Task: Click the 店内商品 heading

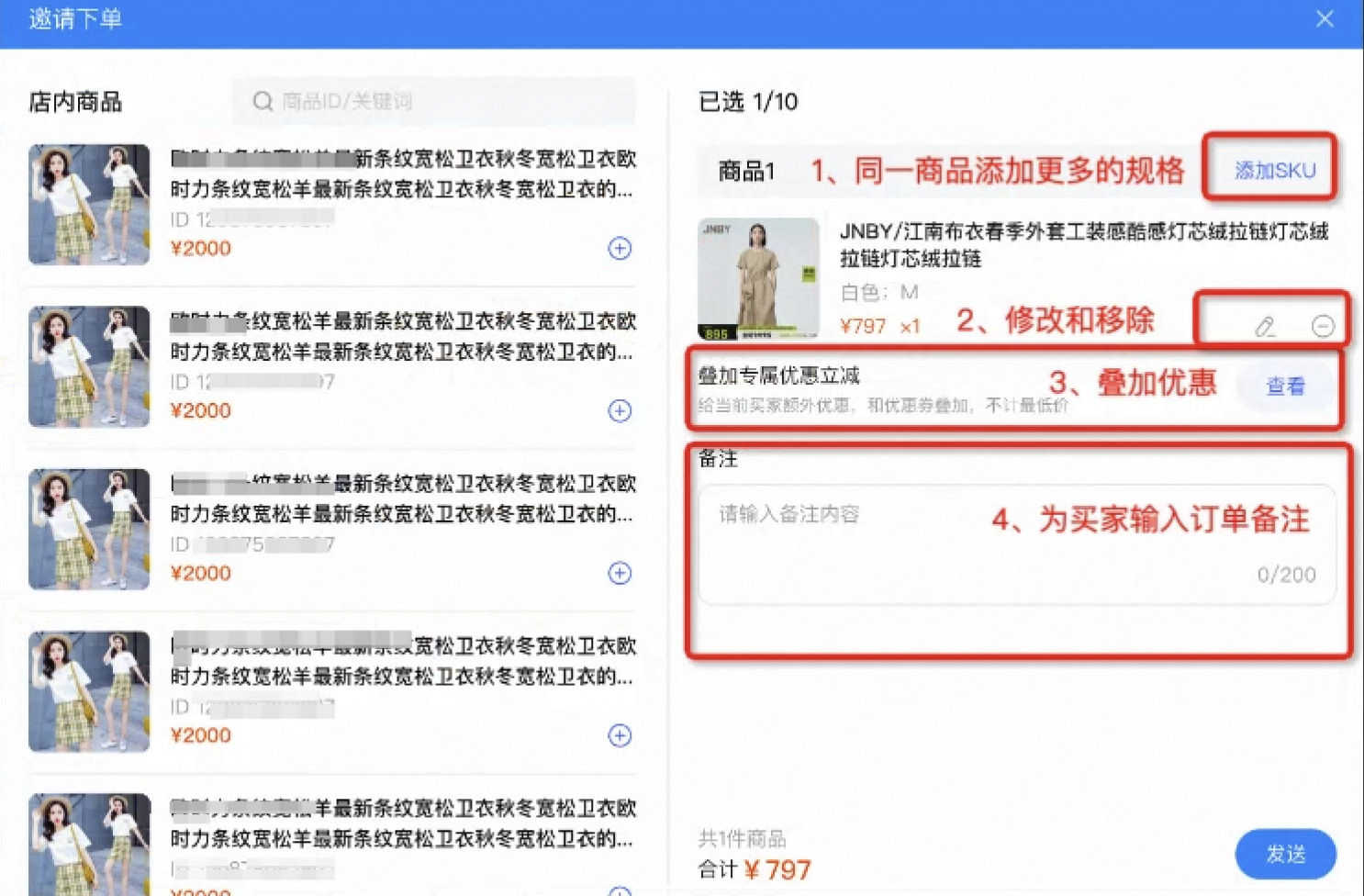Action: click(x=75, y=102)
